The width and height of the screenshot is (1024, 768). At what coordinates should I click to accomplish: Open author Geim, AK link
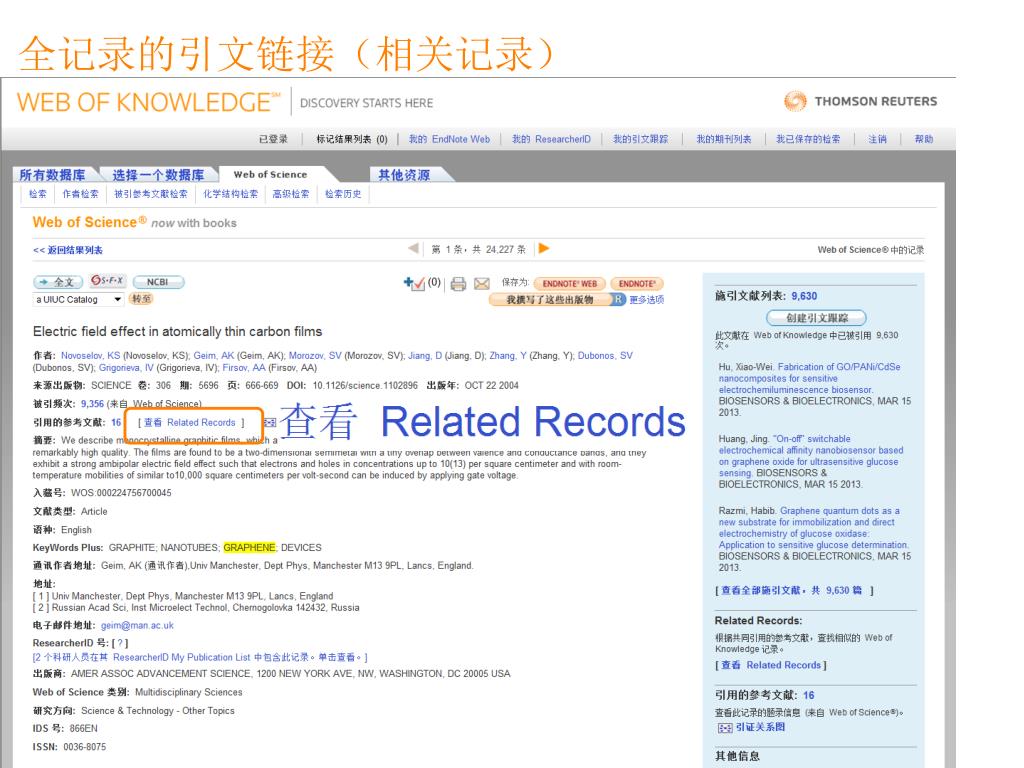click(x=214, y=356)
